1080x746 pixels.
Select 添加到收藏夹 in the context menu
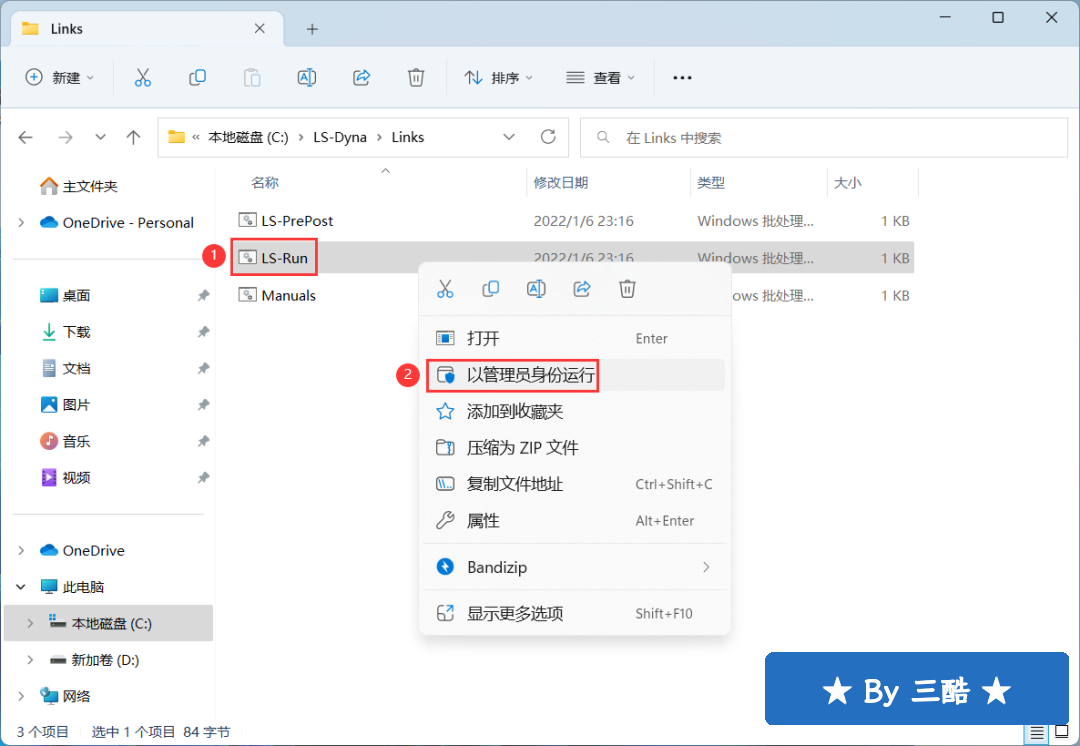(574, 411)
